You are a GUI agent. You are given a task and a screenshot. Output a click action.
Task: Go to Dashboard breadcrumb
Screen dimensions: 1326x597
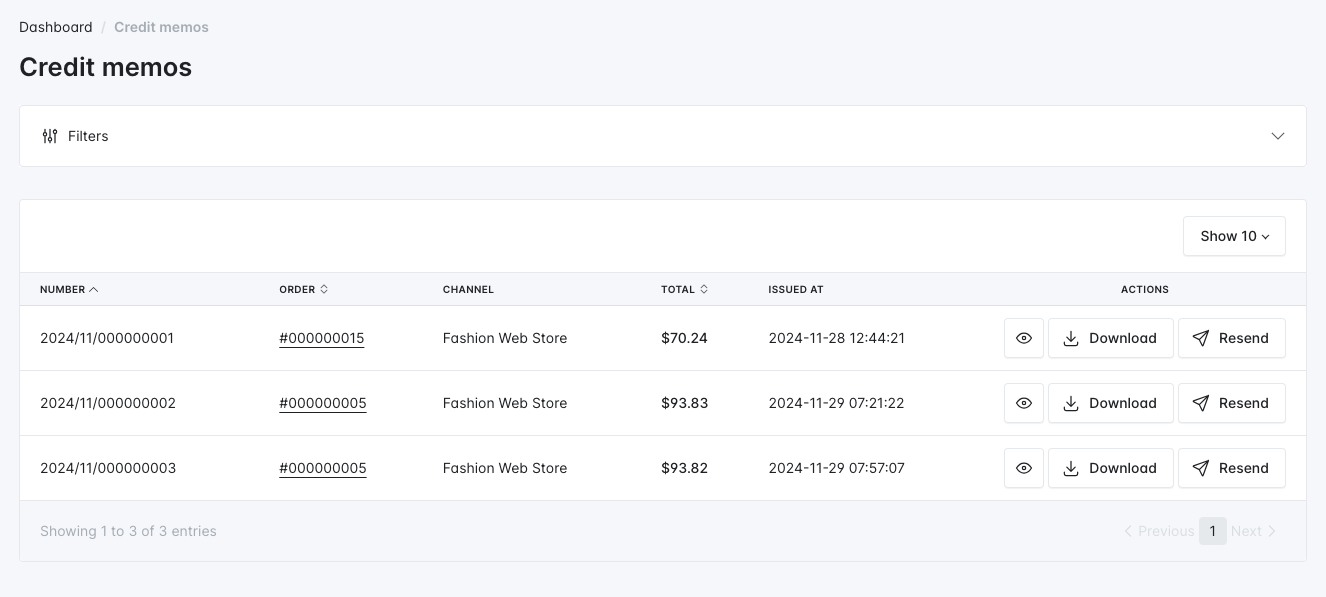tap(56, 27)
